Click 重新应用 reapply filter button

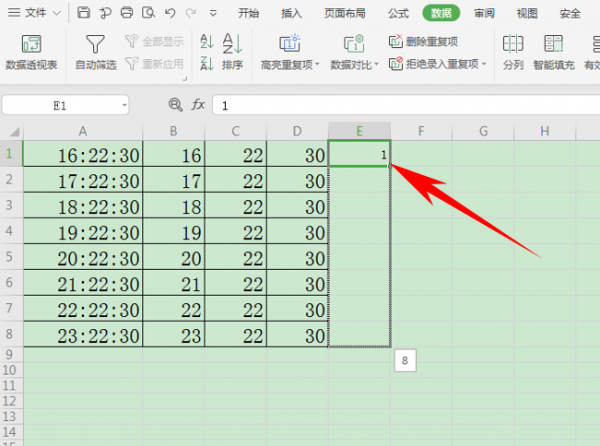tap(154, 63)
